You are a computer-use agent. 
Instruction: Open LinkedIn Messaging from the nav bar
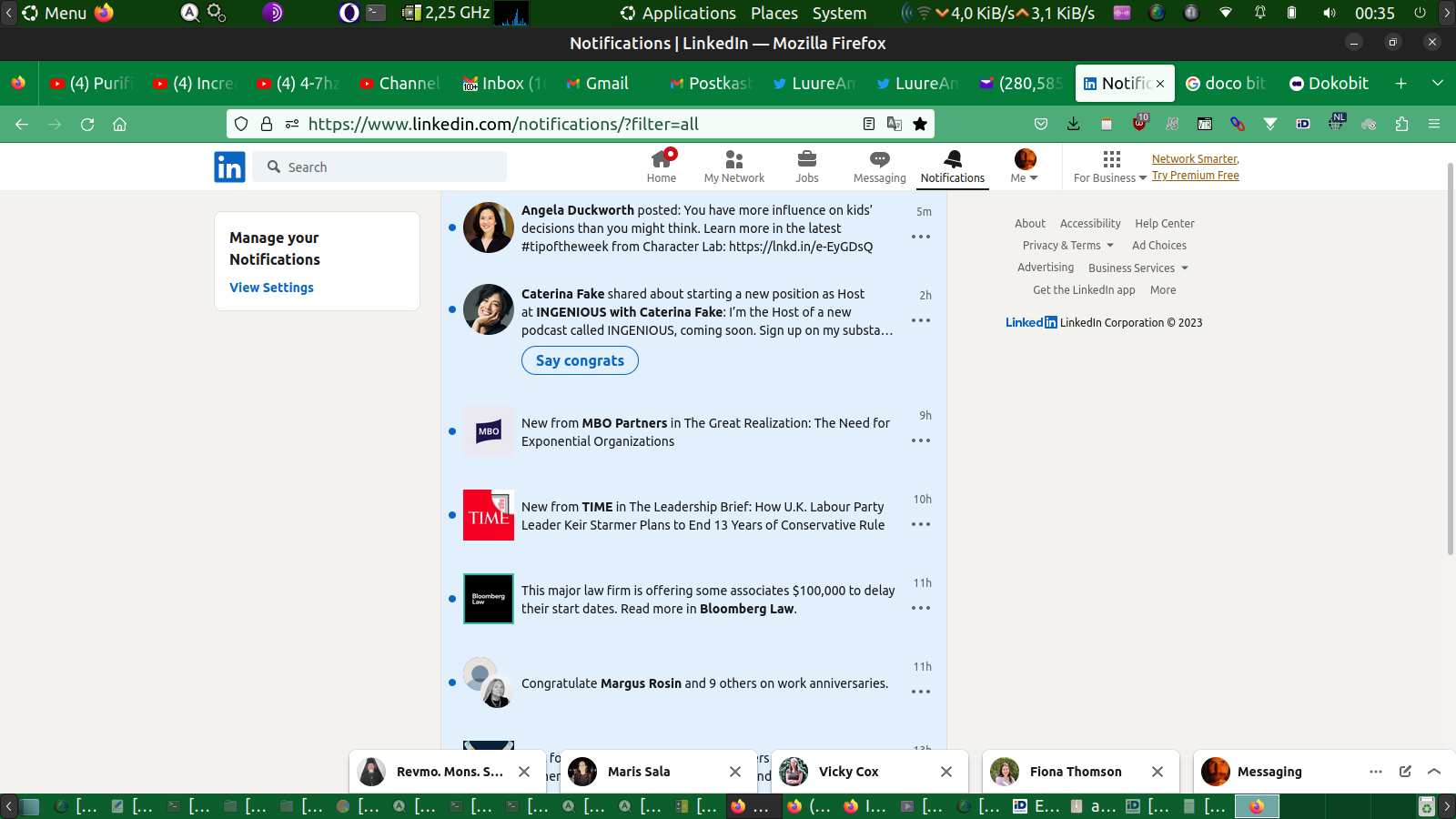pyautogui.click(x=879, y=167)
